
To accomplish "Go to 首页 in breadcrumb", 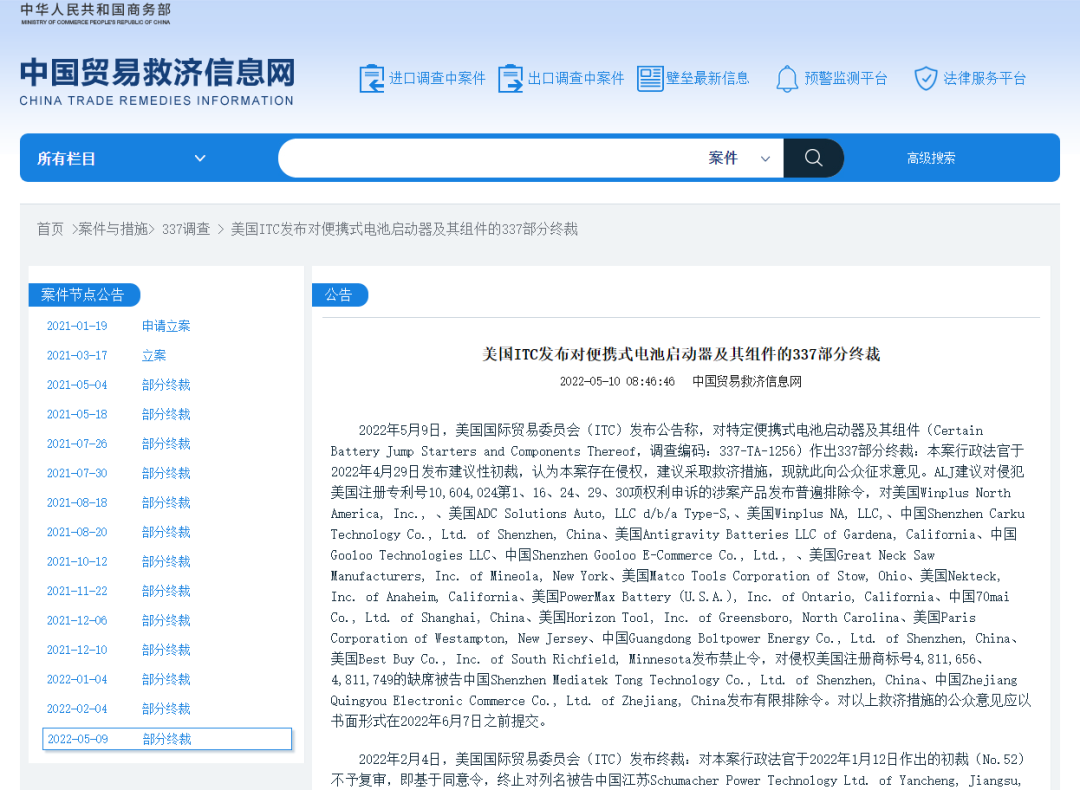I will [x=50, y=229].
